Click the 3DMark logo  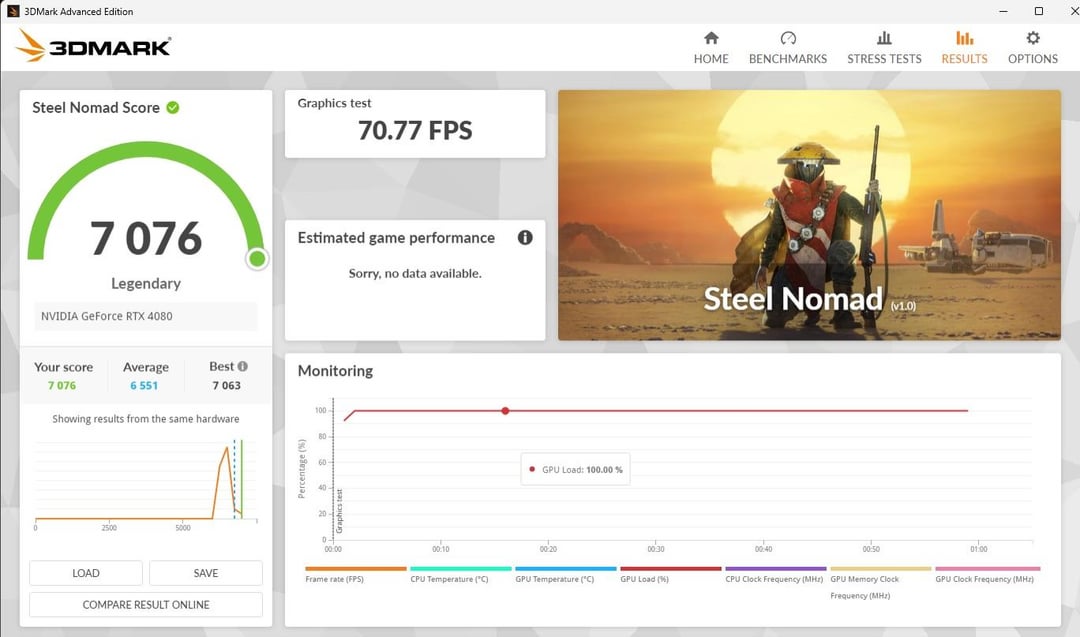[x=94, y=46]
